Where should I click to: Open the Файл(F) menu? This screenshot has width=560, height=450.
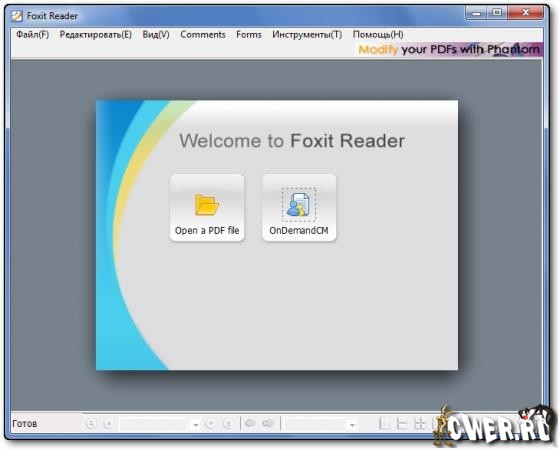[x=32, y=35]
